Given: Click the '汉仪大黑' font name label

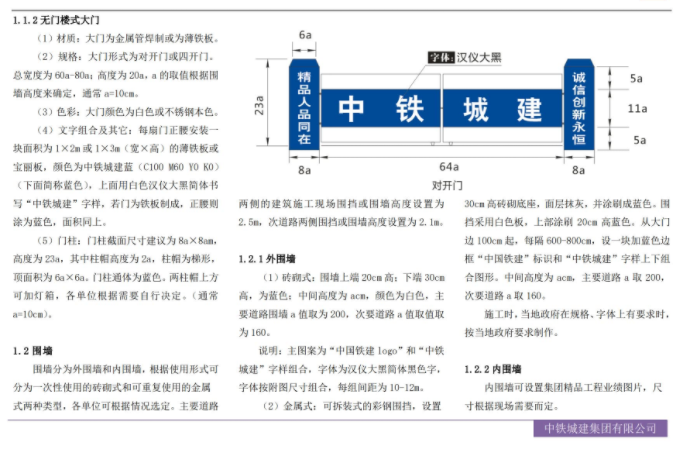Looking at the screenshot, I should [x=479, y=57].
